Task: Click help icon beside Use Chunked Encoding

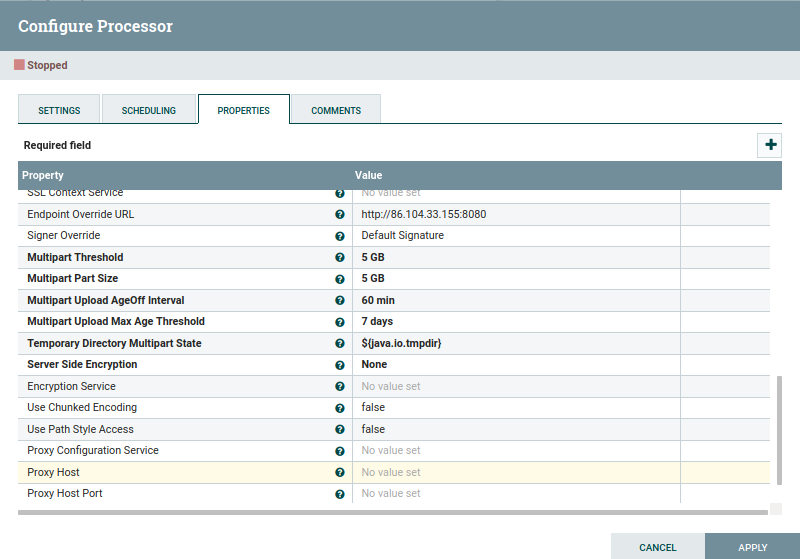Action: click(x=340, y=408)
